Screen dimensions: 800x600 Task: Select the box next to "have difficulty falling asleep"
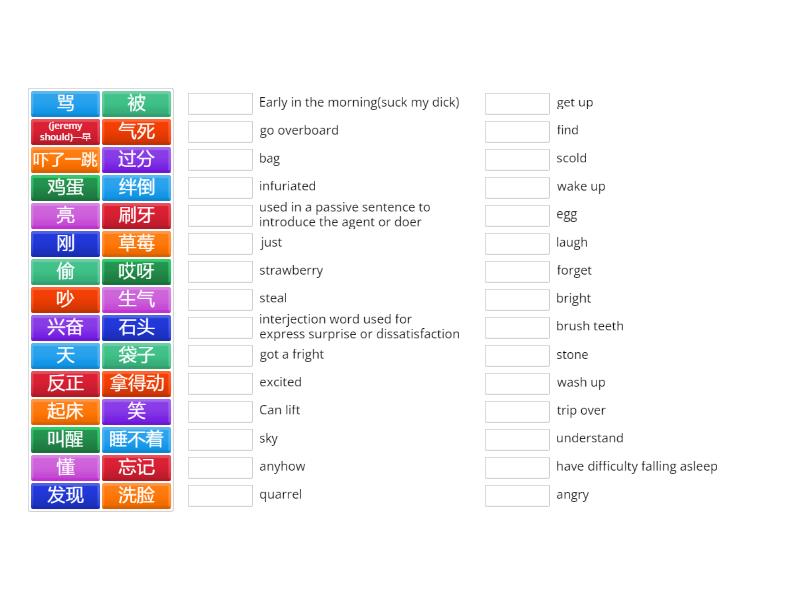pyautogui.click(x=517, y=467)
